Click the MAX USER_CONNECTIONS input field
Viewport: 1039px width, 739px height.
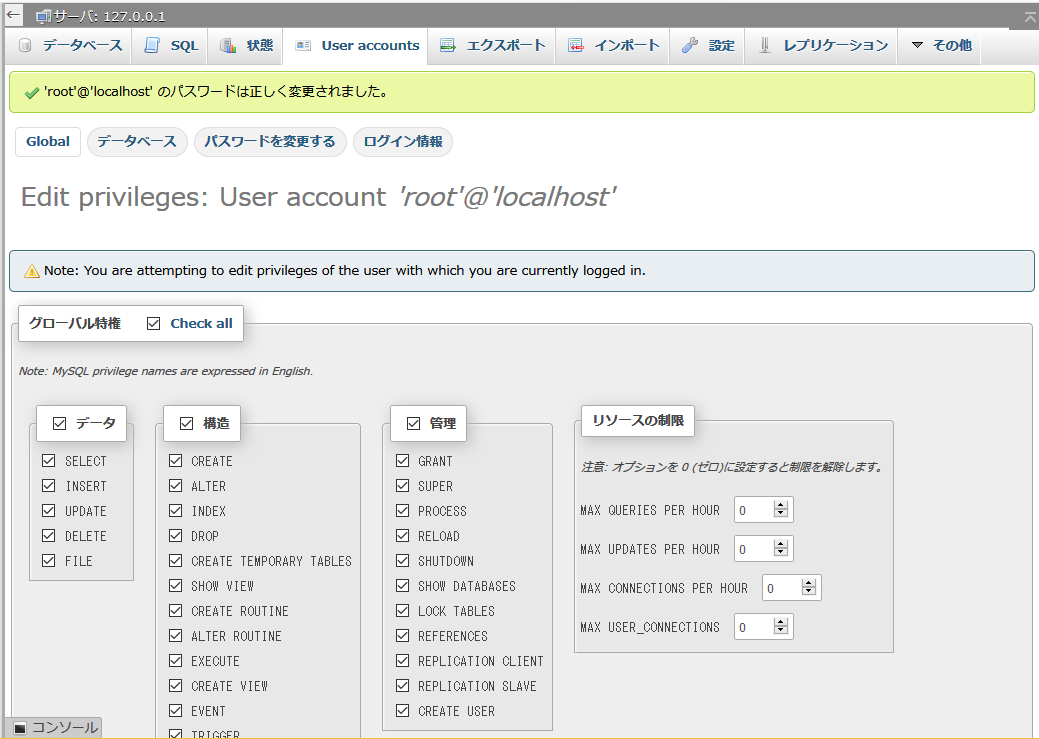click(754, 627)
